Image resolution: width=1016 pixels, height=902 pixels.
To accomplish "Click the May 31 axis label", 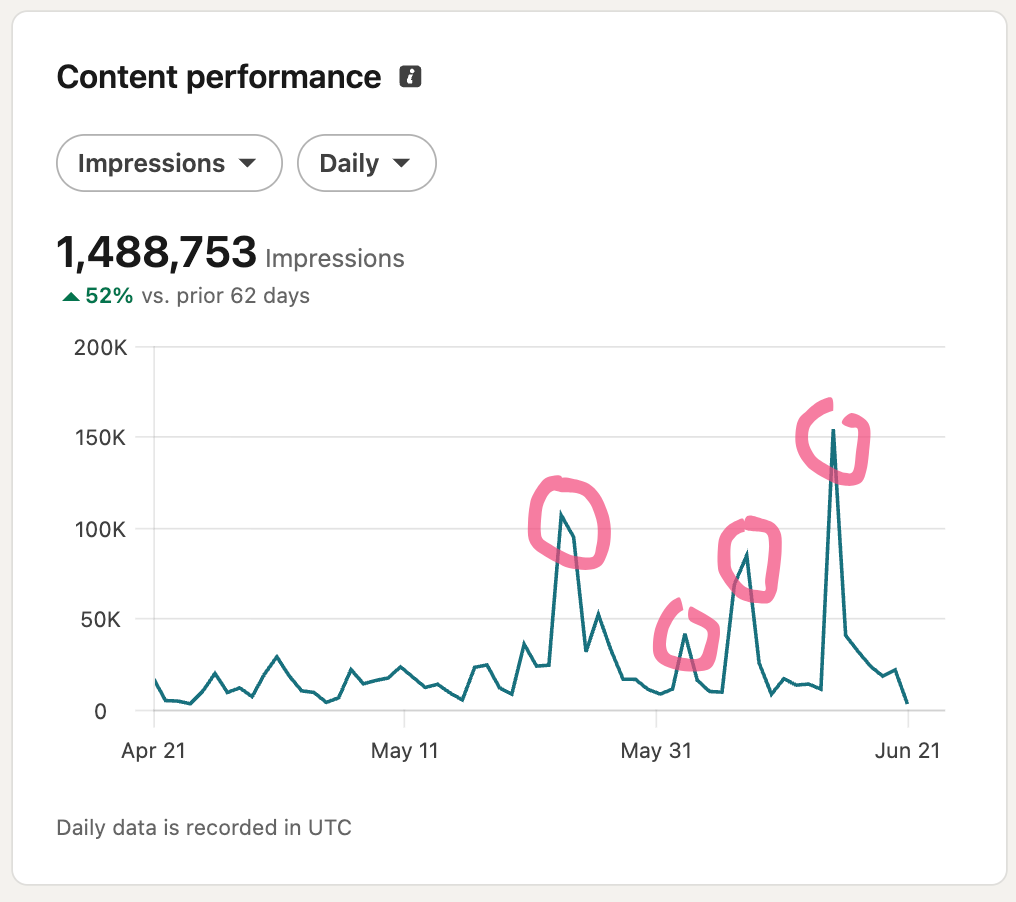I will pyautogui.click(x=656, y=750).
